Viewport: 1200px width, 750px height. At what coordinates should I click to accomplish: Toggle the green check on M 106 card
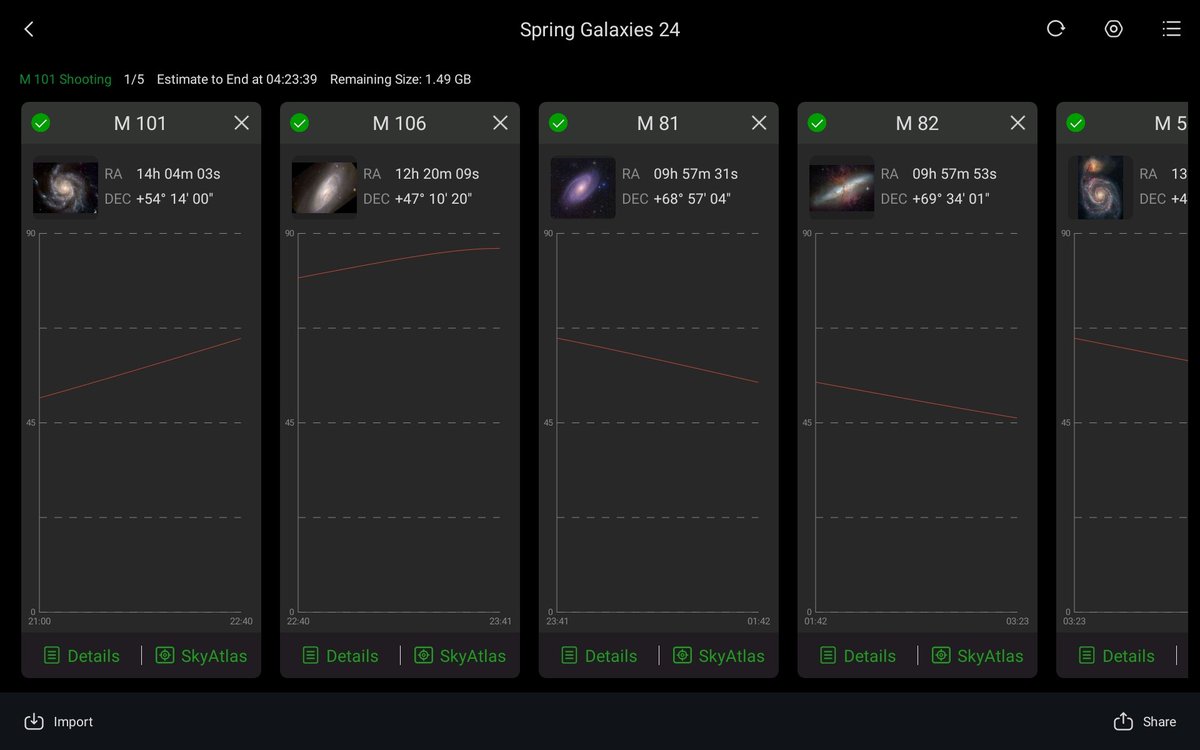tap(300, 123)
